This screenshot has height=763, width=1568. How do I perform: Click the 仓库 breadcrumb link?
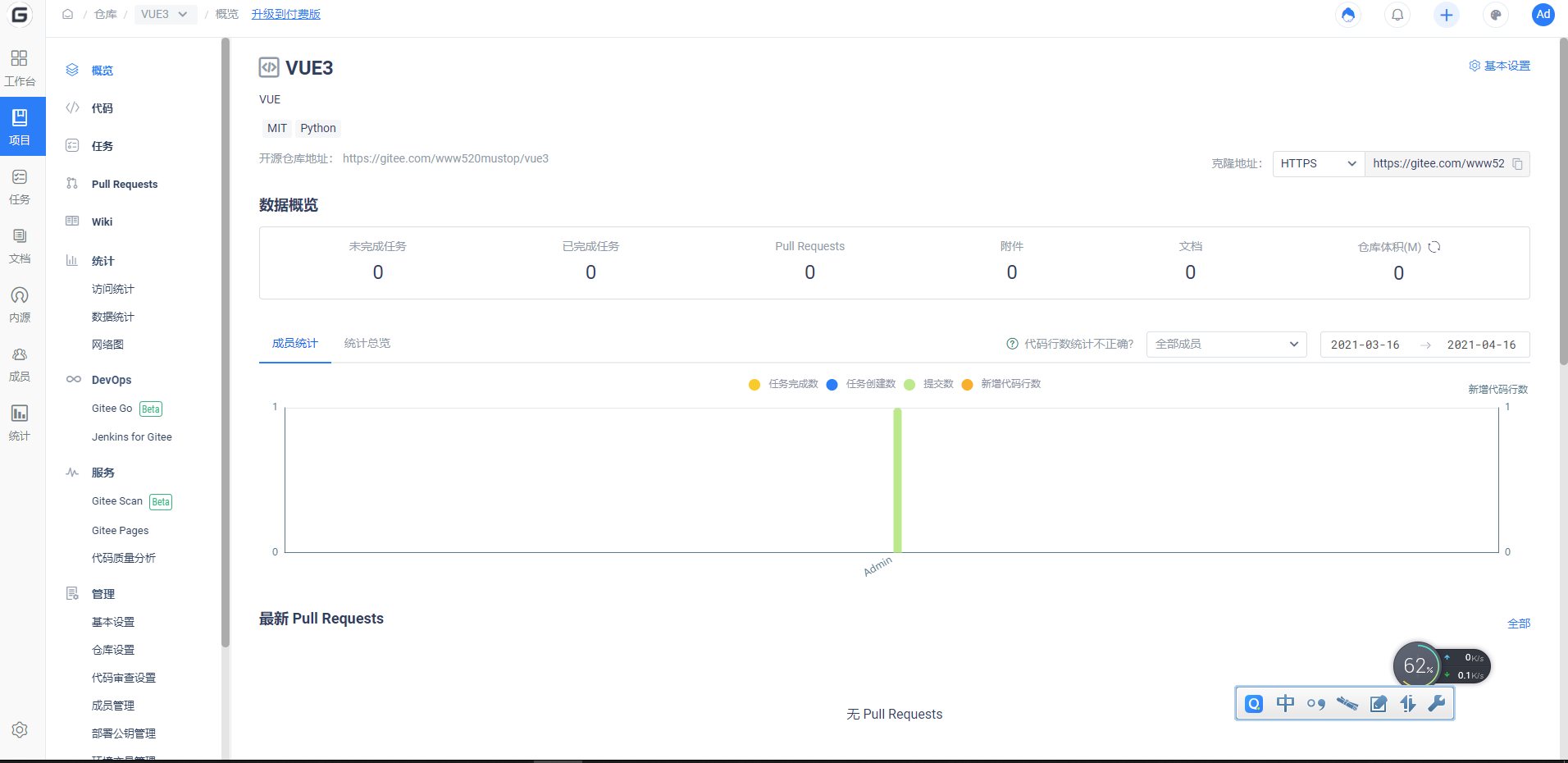tap(106, 14)
